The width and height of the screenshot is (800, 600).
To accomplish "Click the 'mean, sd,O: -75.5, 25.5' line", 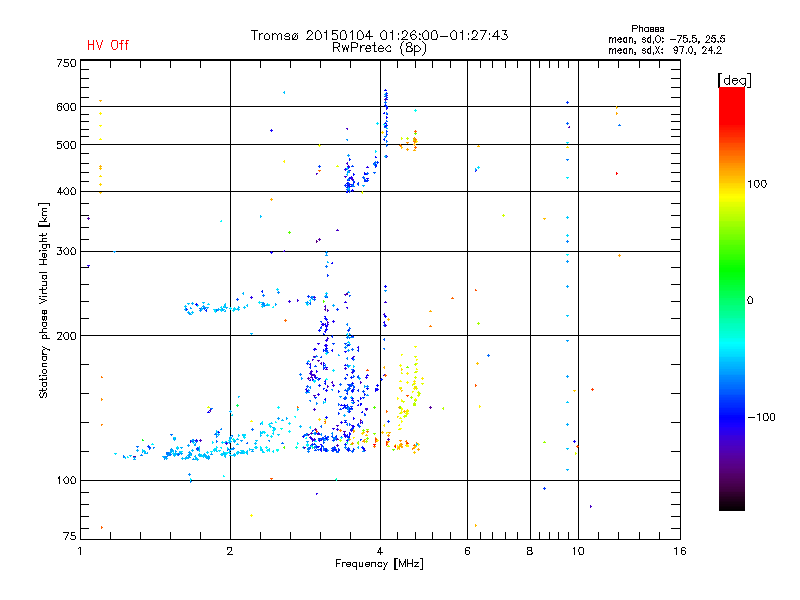I will pyautogui.click(x=666, y=39).
